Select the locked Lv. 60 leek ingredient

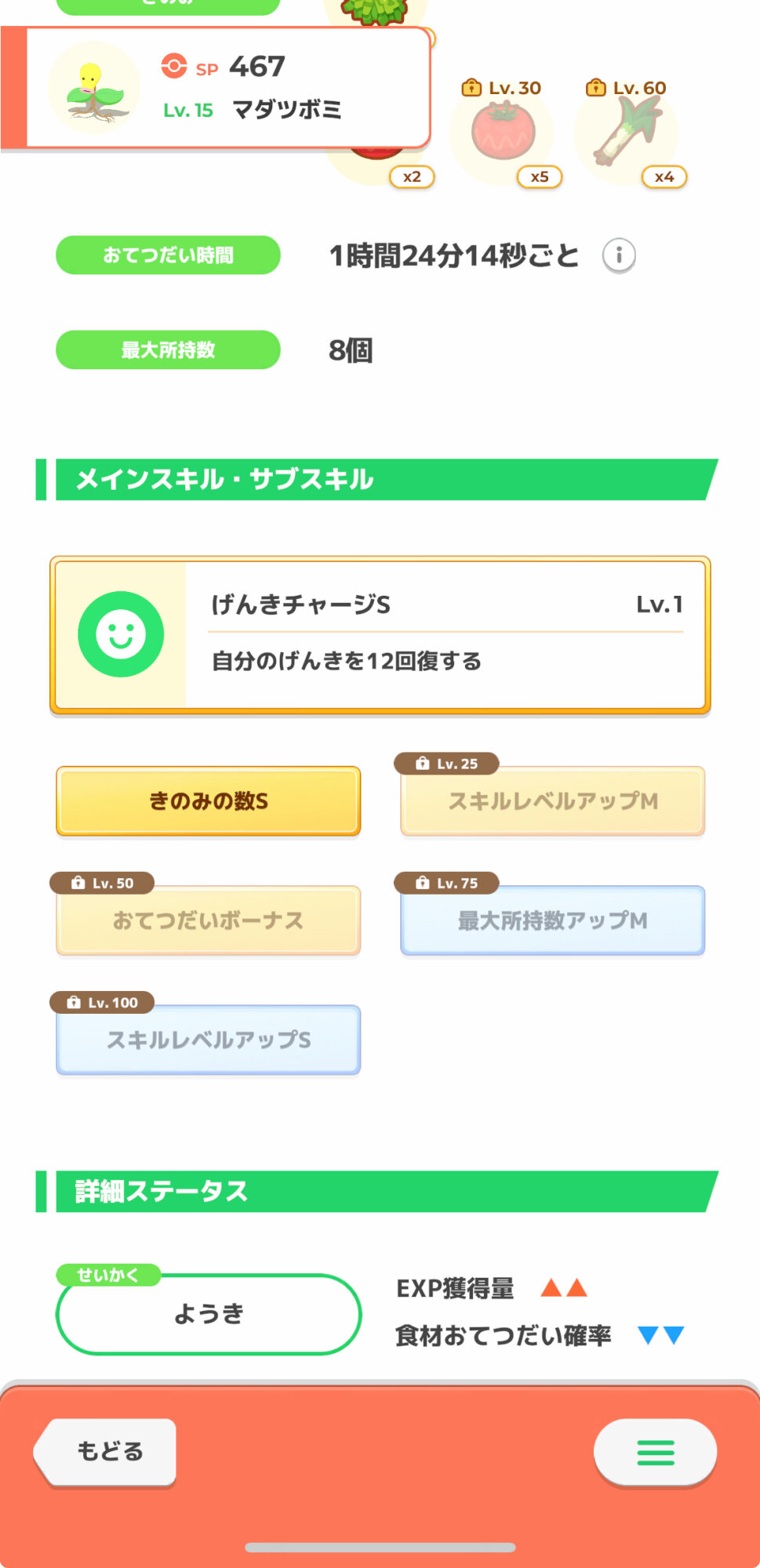click(627, 133)
